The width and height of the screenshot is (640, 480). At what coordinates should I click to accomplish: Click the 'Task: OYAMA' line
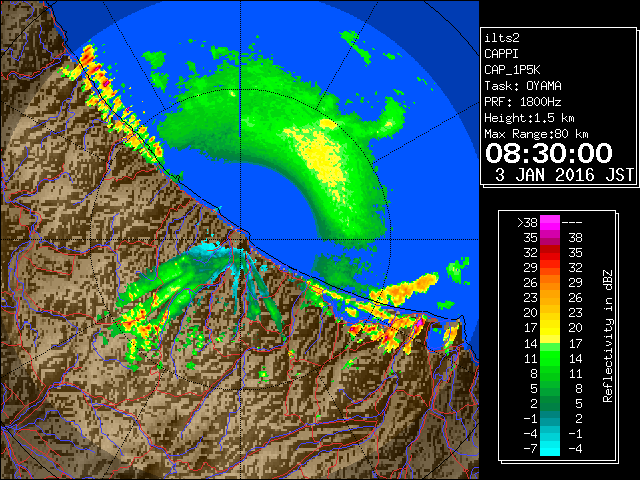click(x=523, y=86)
